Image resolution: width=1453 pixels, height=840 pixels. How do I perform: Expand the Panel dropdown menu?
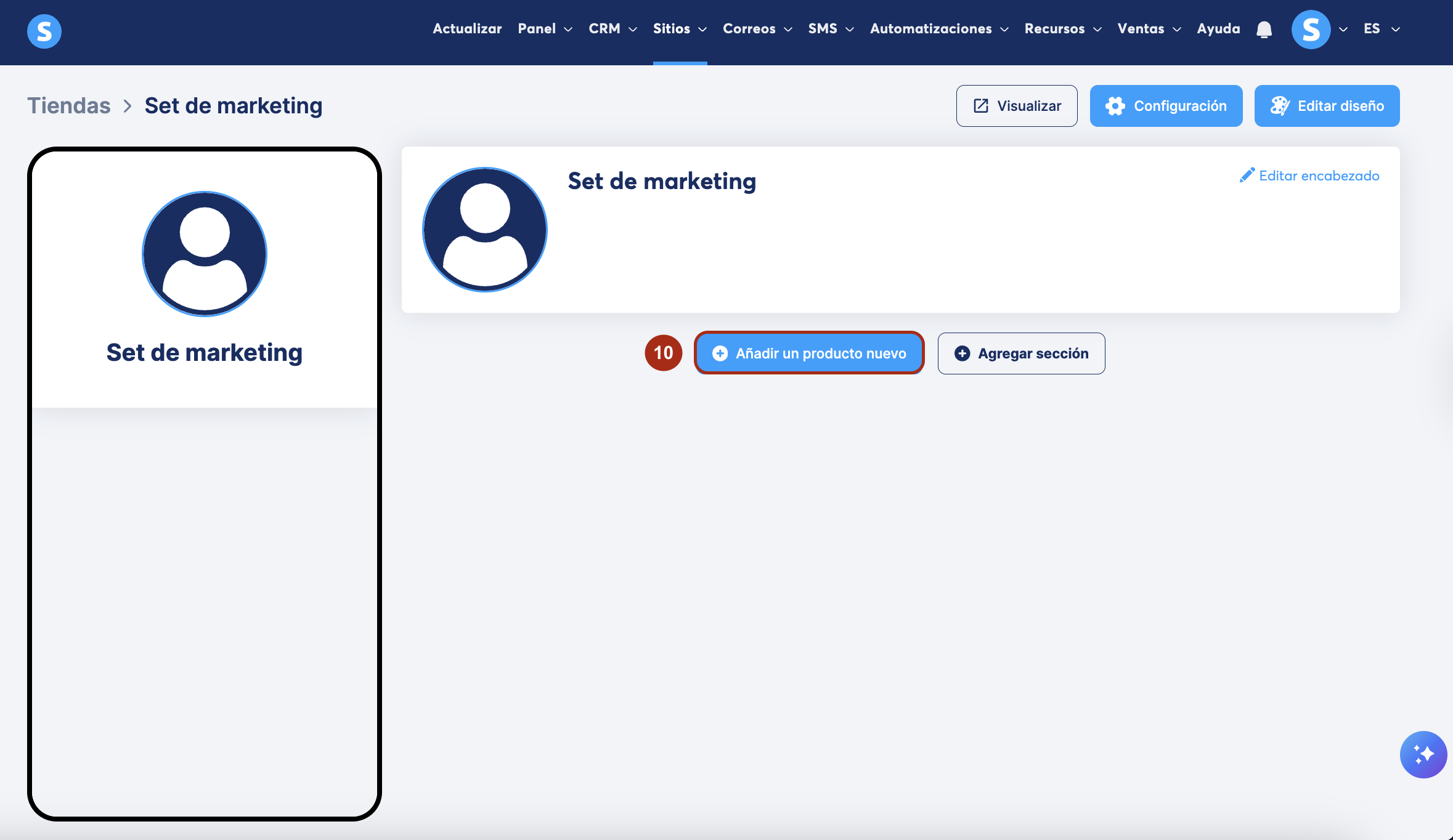[x=545, y=29]
